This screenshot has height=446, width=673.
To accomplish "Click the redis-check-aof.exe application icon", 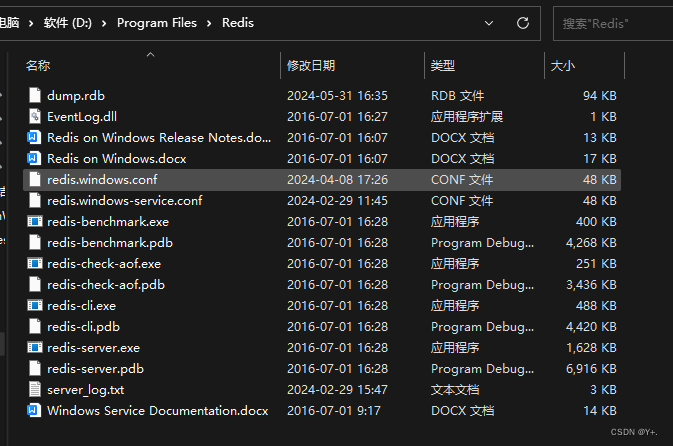I will click(x=35, y=264).
